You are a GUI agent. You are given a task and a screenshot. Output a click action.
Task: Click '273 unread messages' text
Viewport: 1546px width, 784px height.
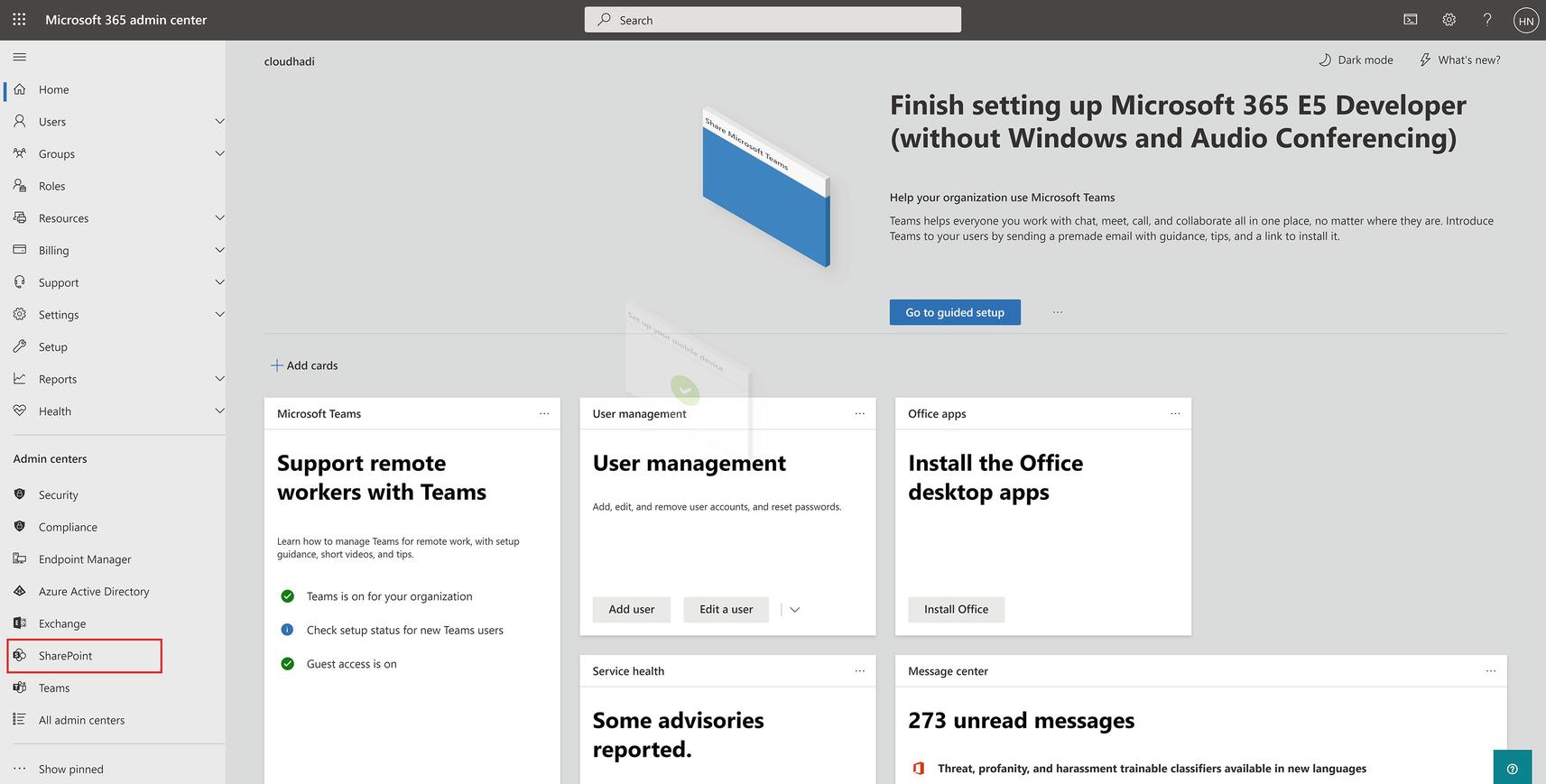(x=1022, y=720)
